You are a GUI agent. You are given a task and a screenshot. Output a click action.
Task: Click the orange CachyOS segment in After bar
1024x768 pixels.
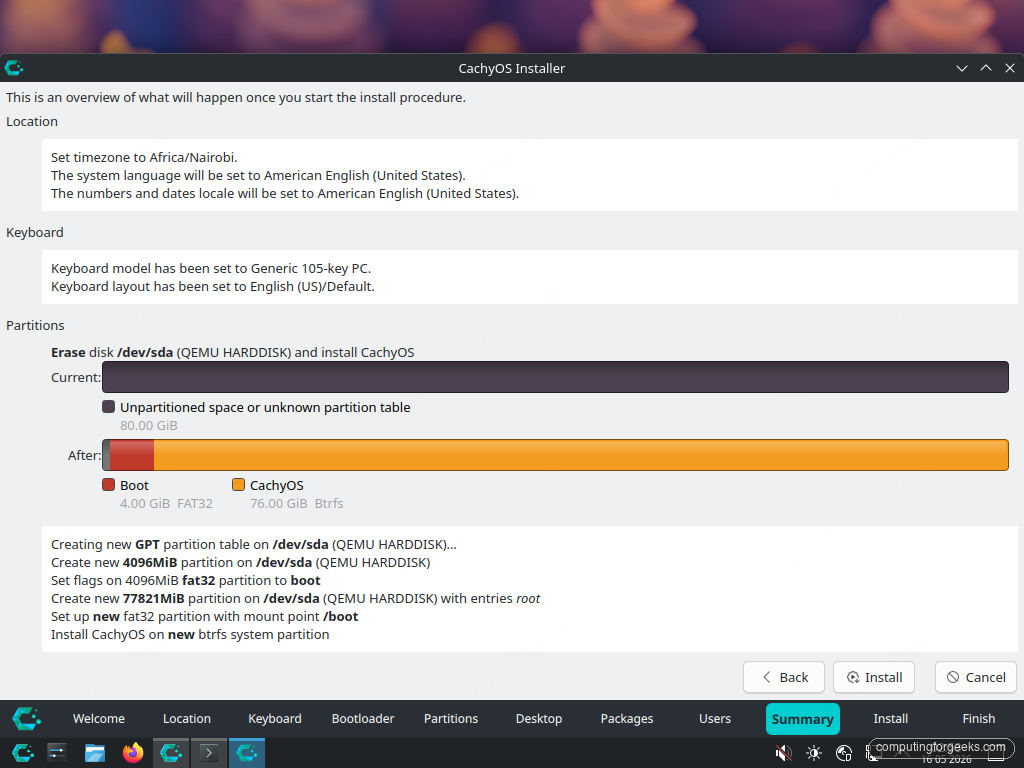pyautogui.click(x=581, y=455)
